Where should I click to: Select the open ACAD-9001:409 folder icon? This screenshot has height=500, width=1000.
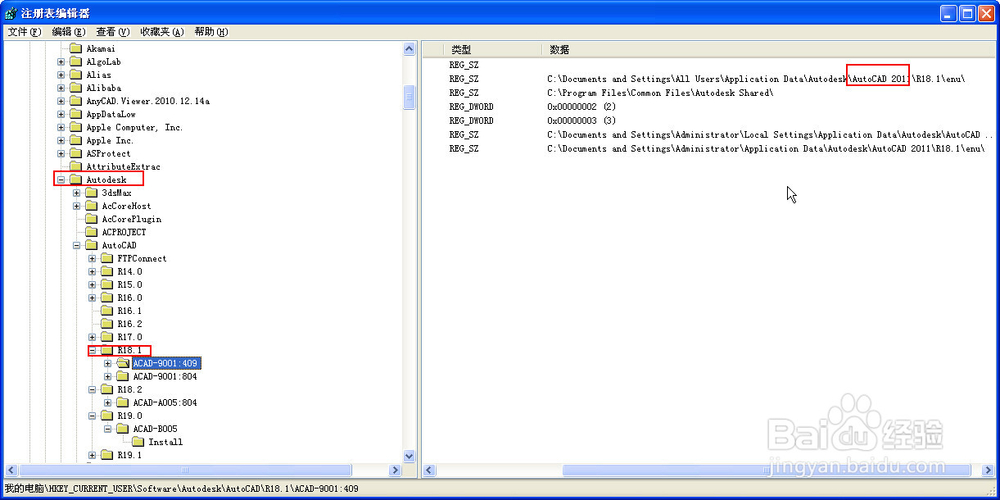coord(123,364)
